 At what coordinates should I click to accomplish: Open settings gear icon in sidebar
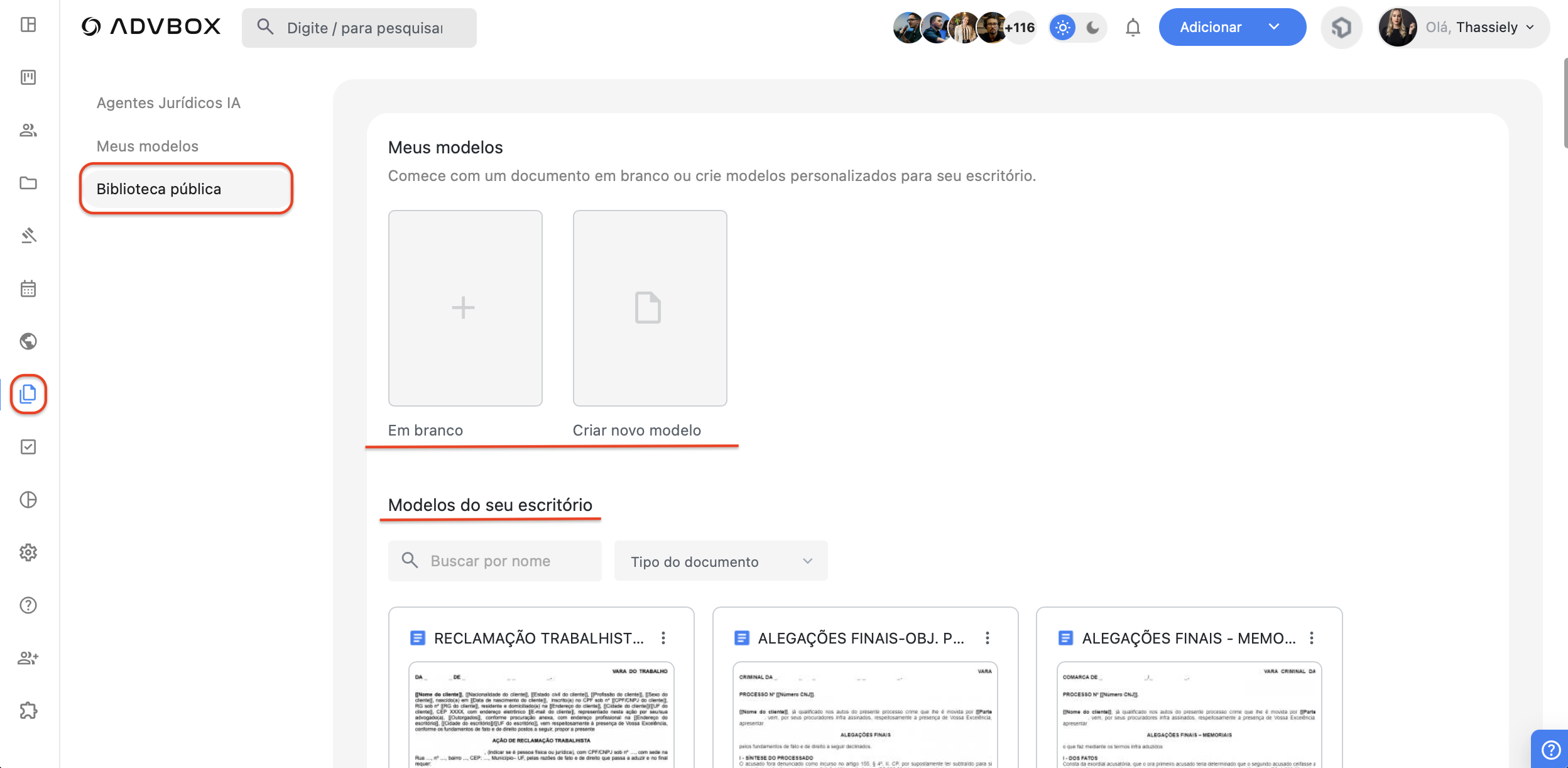tap(28, 552)
